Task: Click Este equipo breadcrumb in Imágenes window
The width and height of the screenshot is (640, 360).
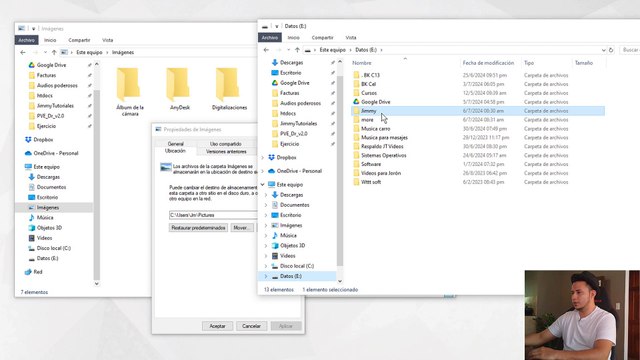Action: [89, 52]
